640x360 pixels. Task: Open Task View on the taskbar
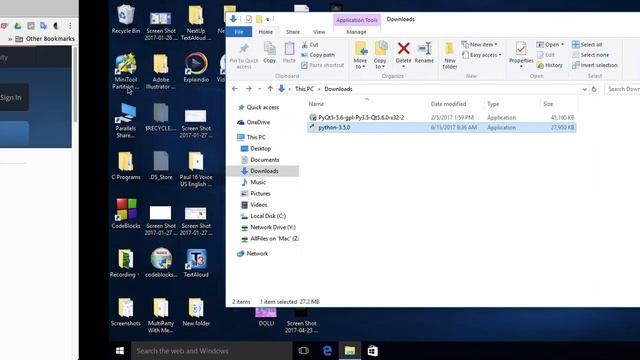[303, 351]
